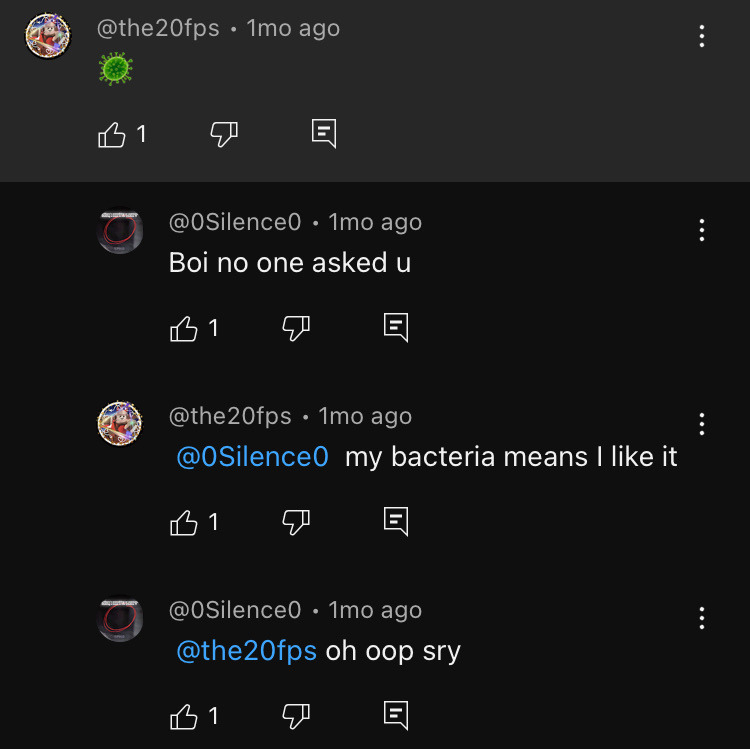Like the "oh oop sry" reply
Image resolution: width=750 pixels, height=749 pixels.
click(x=185, y=716)
